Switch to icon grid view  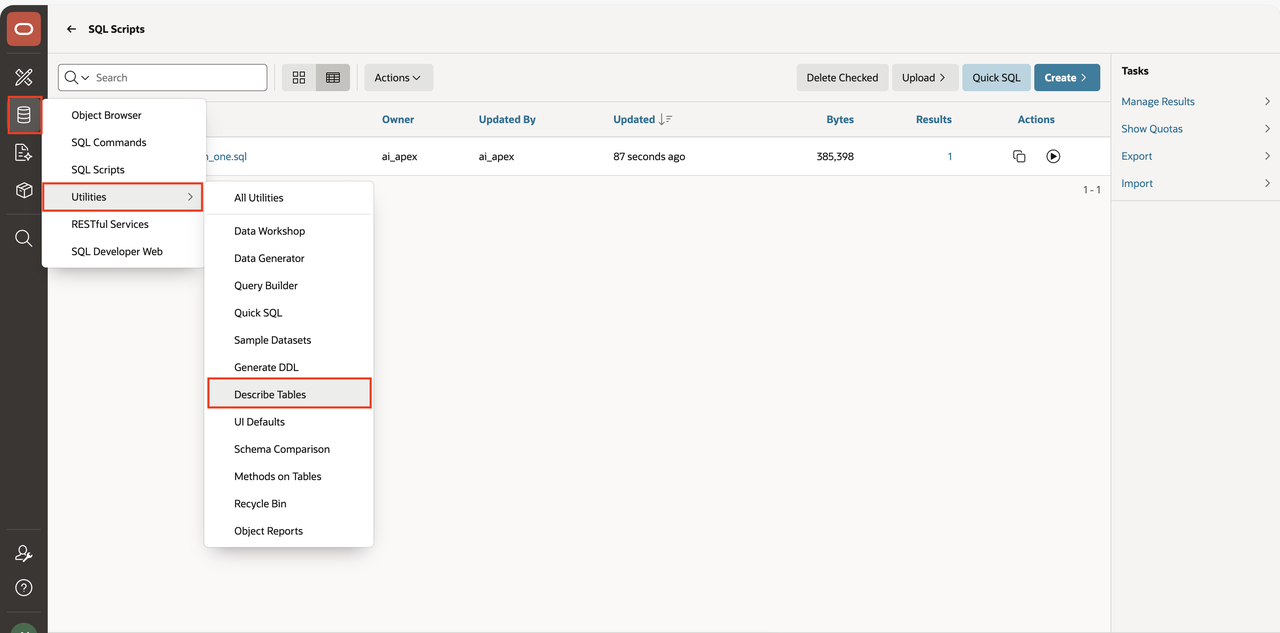point(299,78)
